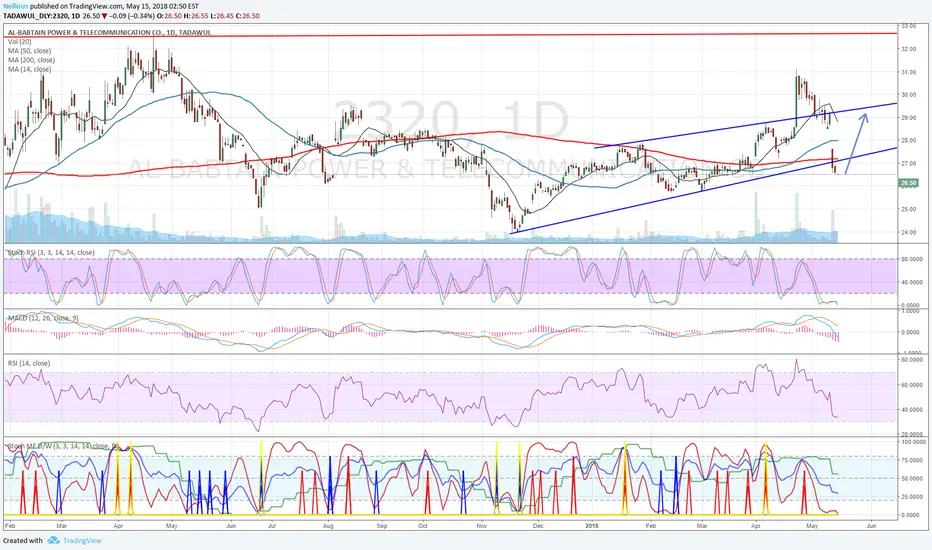
Task: Click the 27.00 price axis label
Action: tap(909, 164)
